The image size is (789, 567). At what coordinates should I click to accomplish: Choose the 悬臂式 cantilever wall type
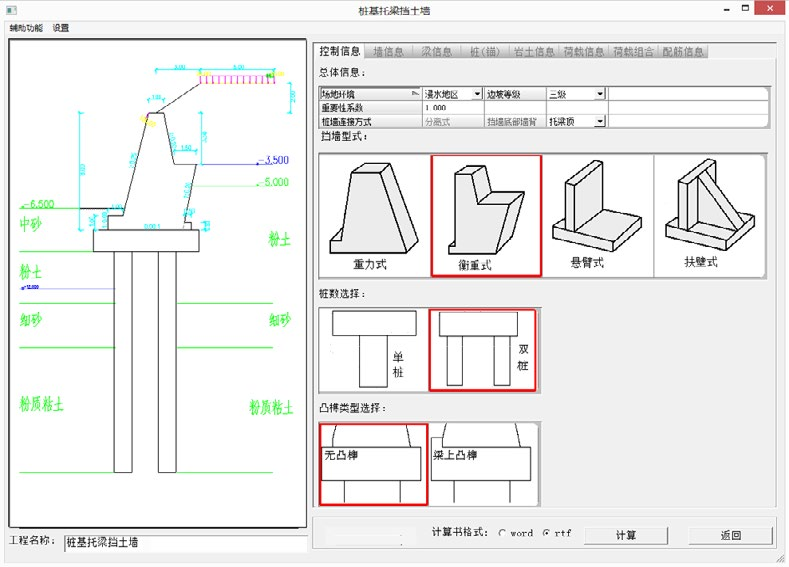click(x=597, y=216)
